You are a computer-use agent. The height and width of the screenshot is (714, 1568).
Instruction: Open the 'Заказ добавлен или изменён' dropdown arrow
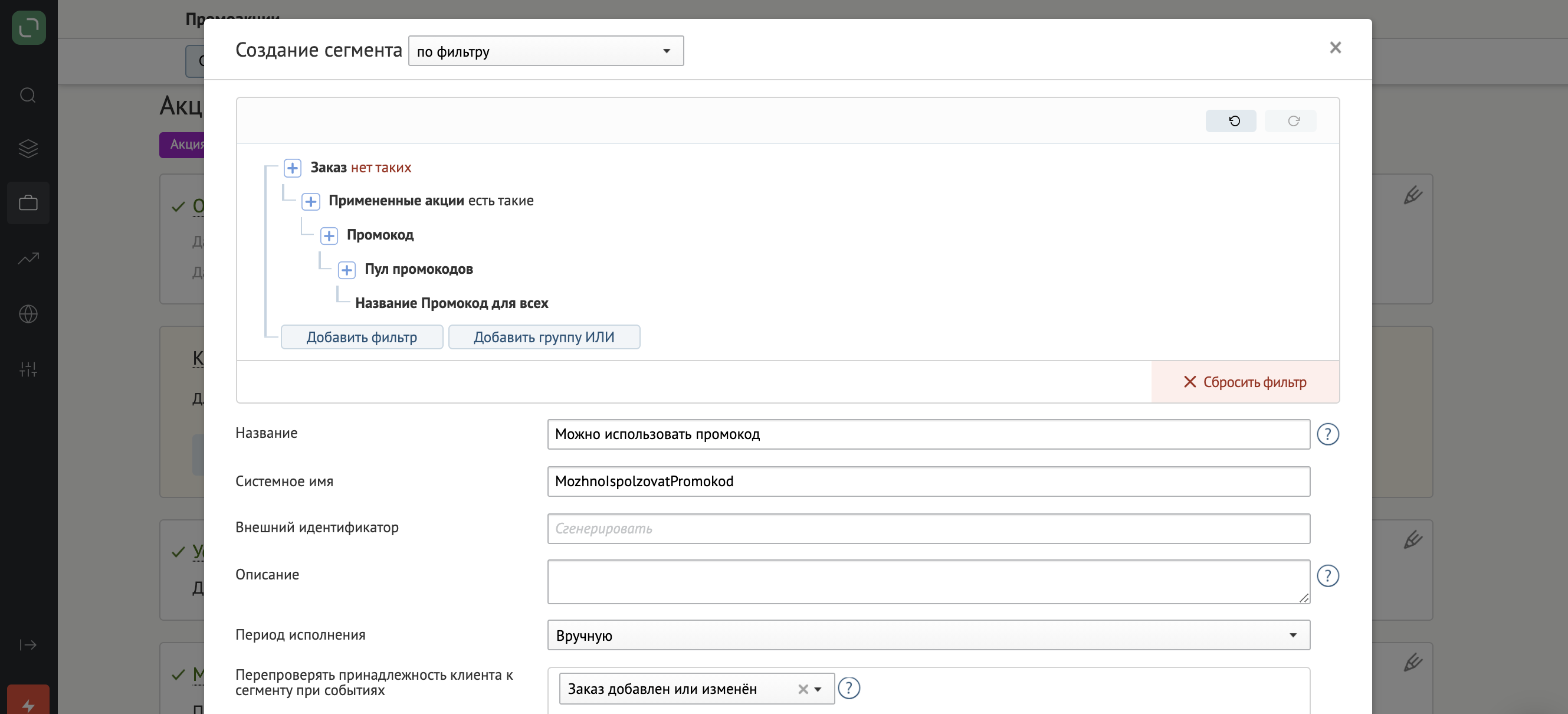[x=818, y=689]
